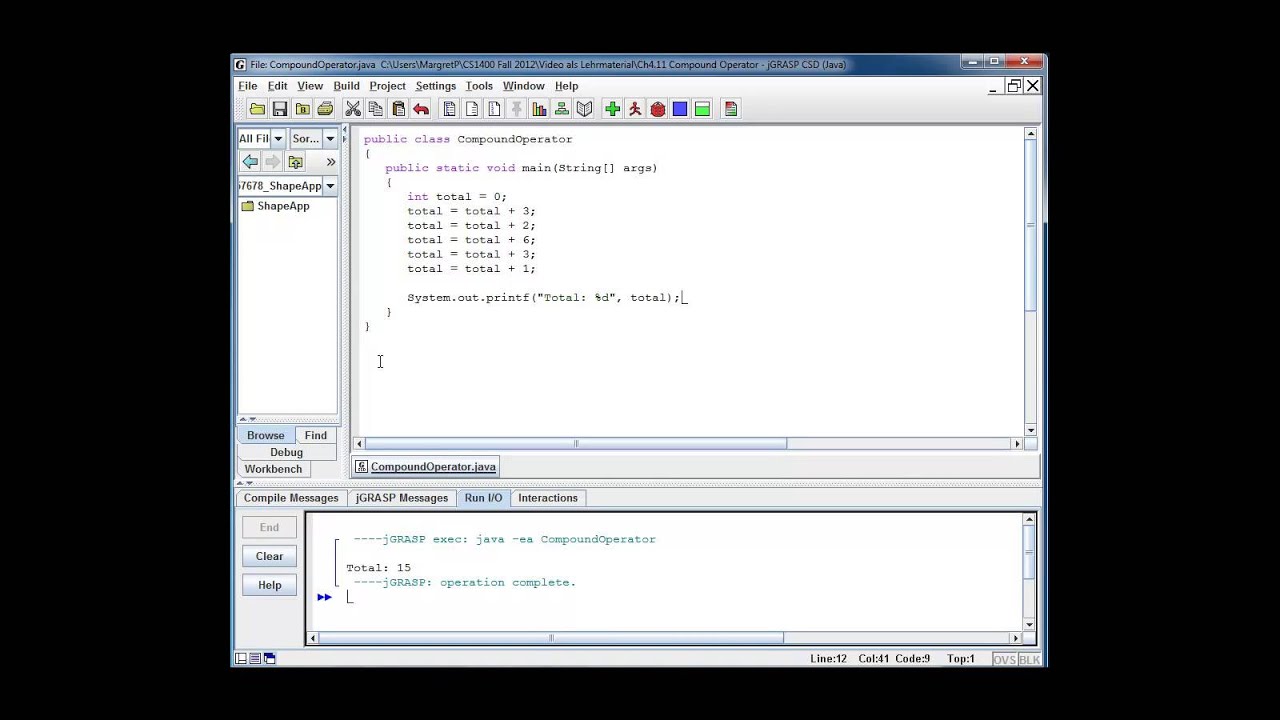Open the Build menu

(346, 86)
